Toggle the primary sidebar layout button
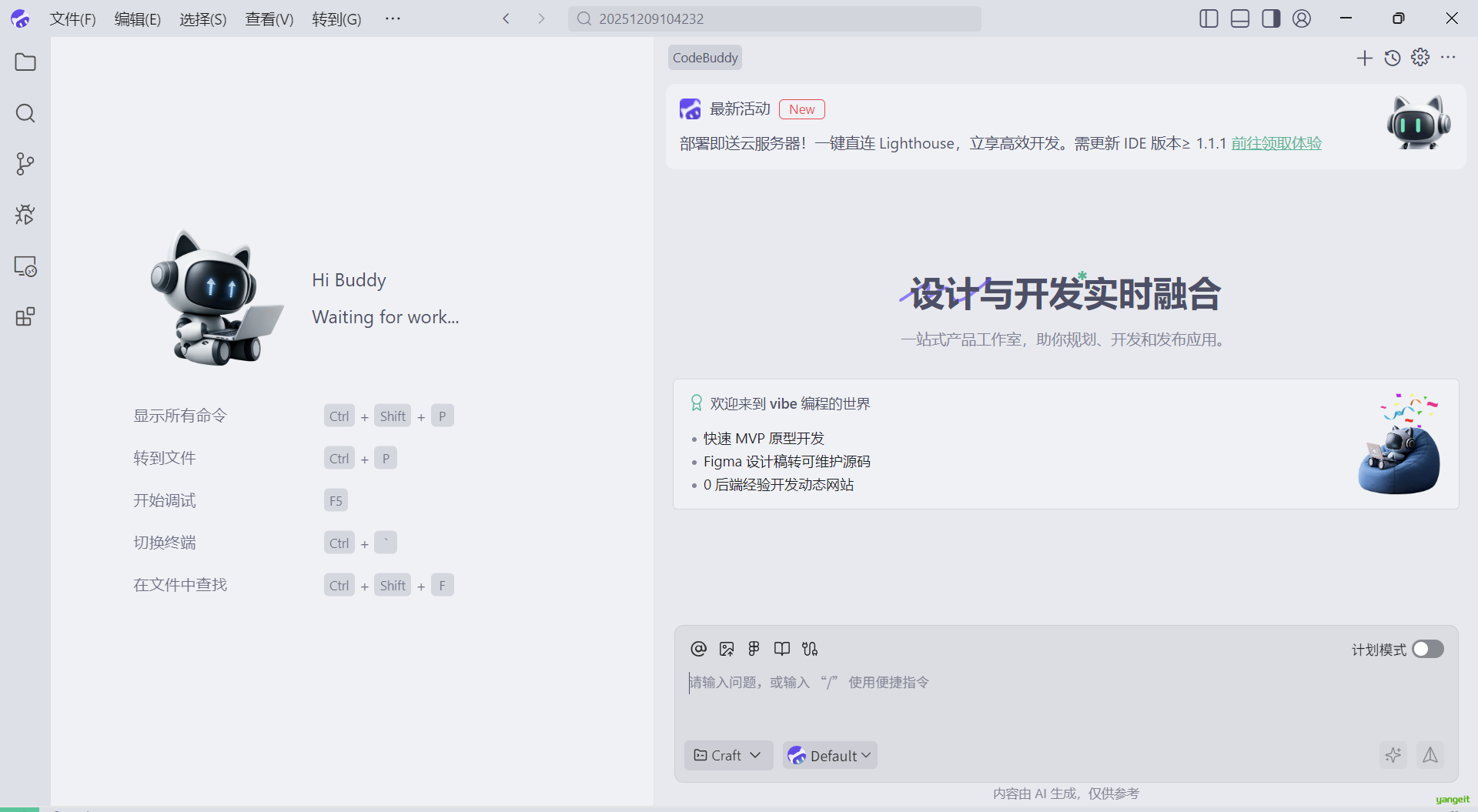Screen dimensions: 1478x812 1209,18
